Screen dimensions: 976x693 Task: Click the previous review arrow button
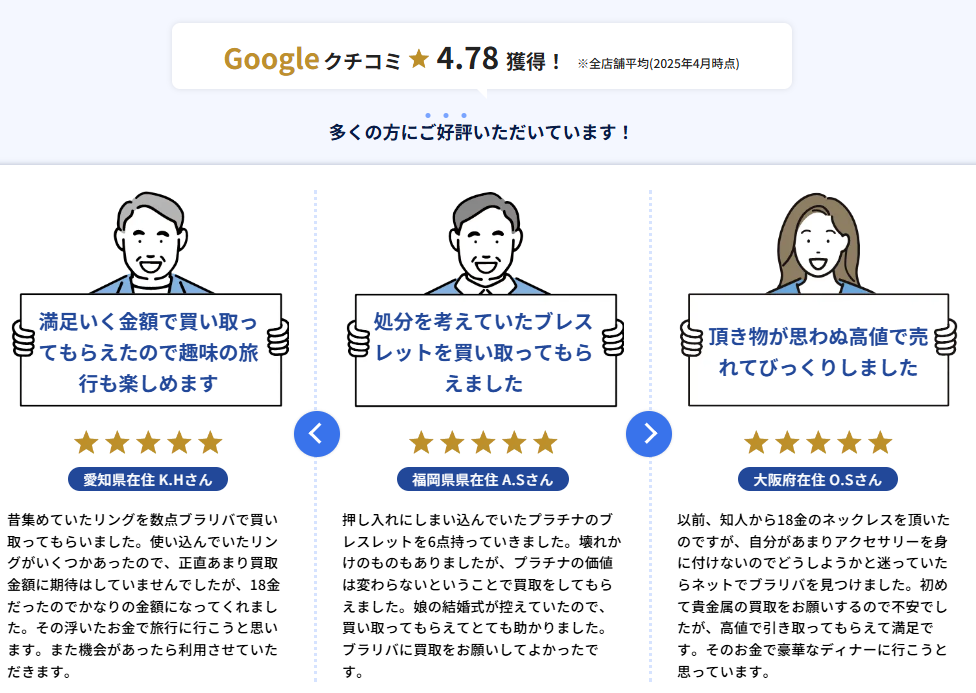317,433
